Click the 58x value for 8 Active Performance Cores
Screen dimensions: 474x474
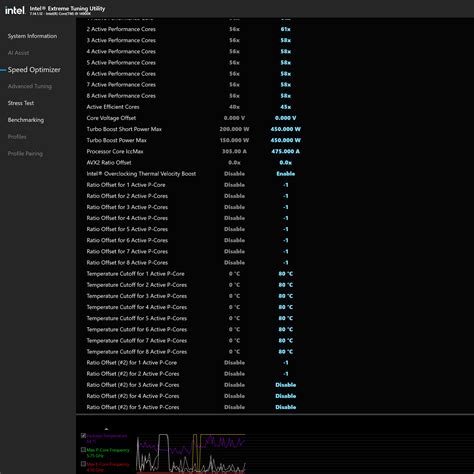tap(285, 96)
